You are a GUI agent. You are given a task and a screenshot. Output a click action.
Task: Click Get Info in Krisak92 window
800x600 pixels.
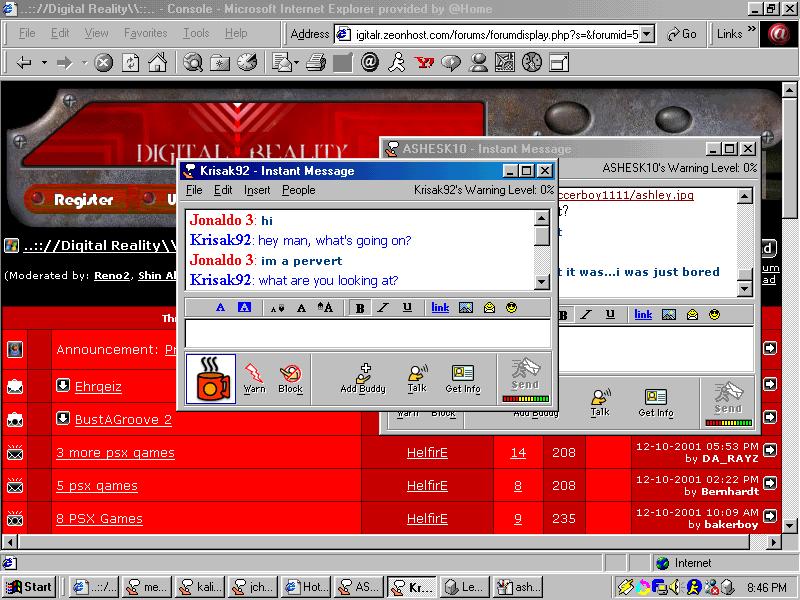(x=463, y=378)
